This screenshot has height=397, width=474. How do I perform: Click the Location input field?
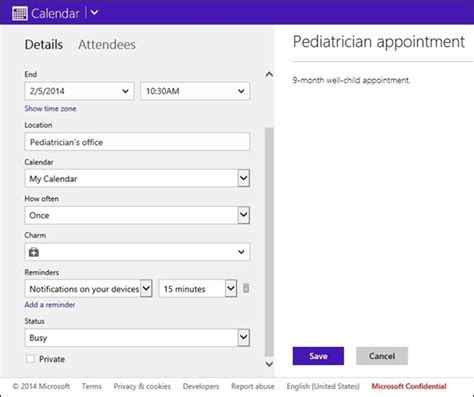click(x=137, y=142)
